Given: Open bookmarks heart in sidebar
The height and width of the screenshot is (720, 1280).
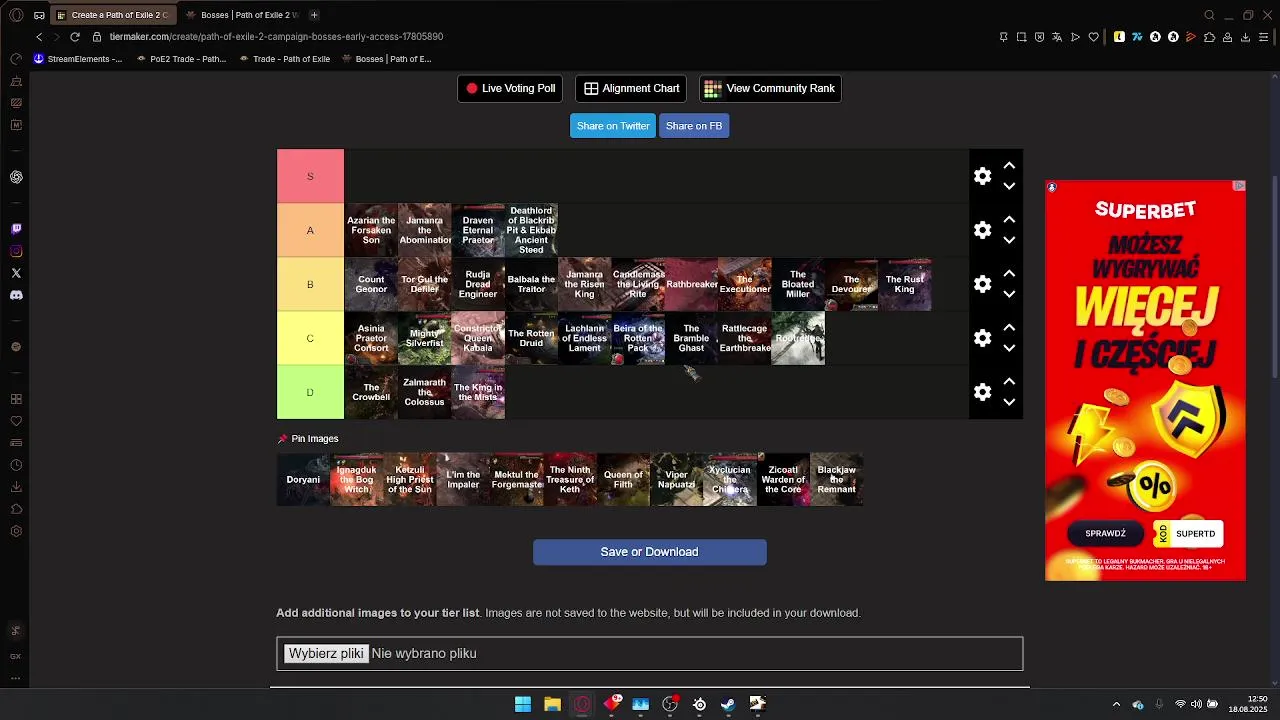Looking at the screenshot, I should (x=16, y=421).
